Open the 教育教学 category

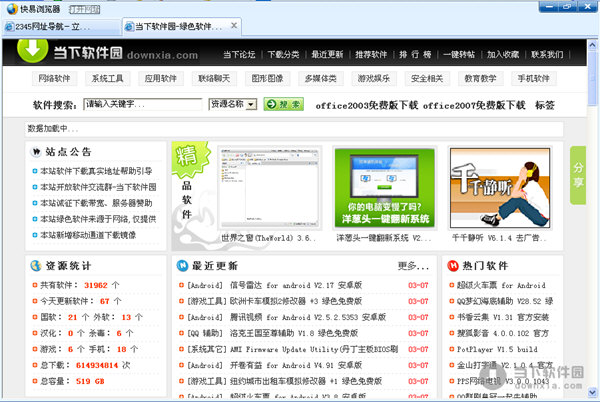coord(481,78)
